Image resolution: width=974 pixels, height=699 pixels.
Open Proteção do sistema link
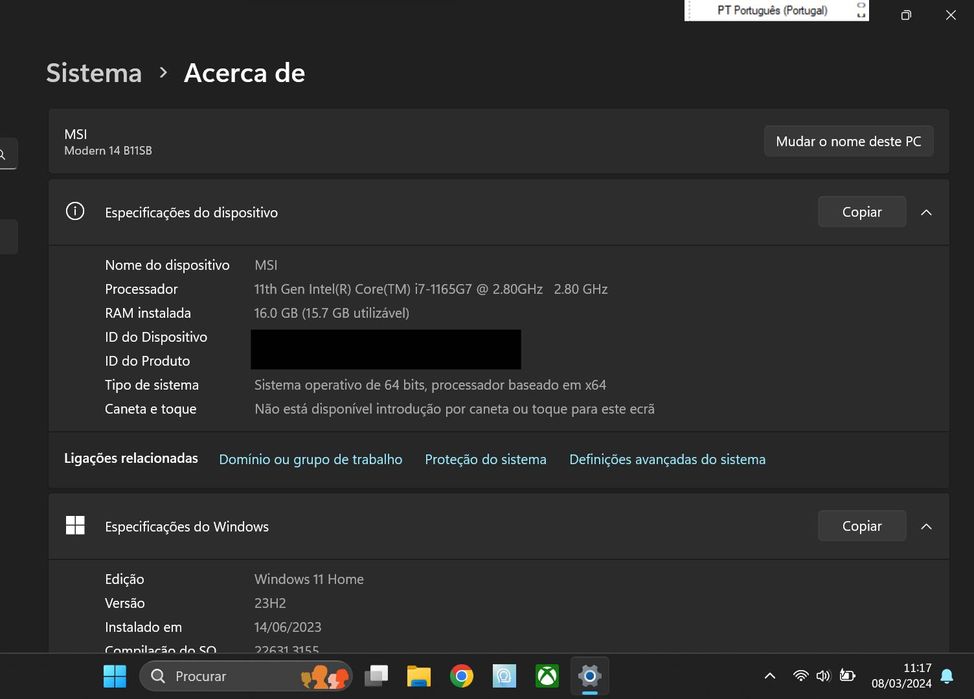pyautogui.click(x=486, y=460)
